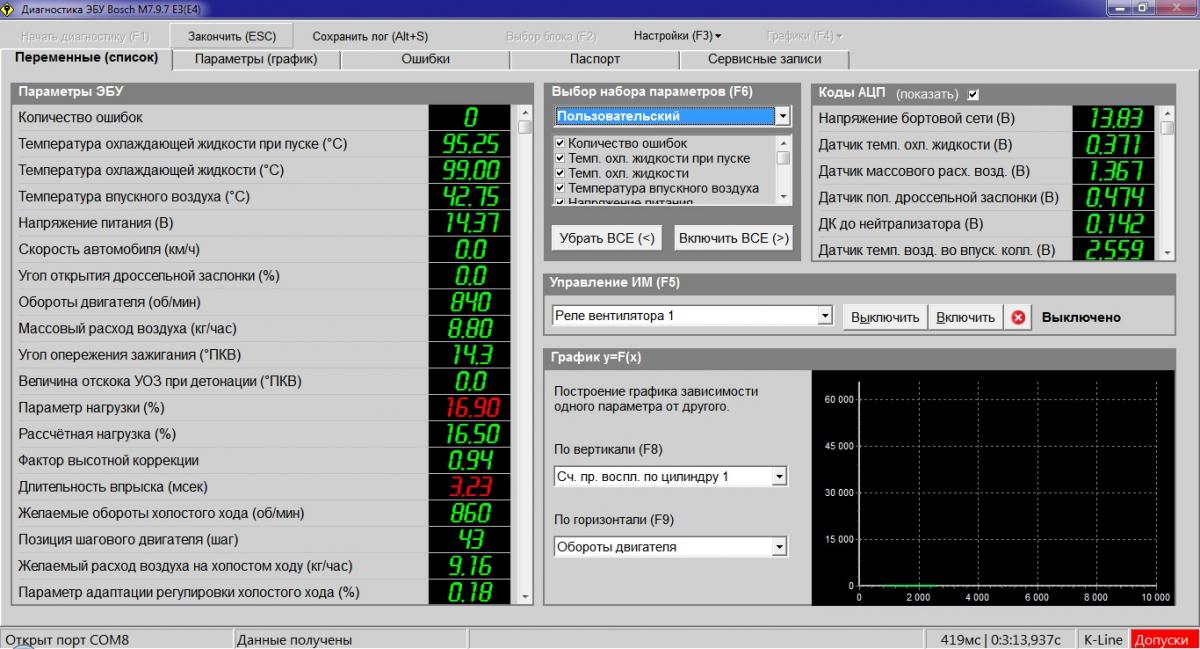Open horizontal axis dropdown 'Обороты двигателя'
Viewport: 1200px width, 649px height.
tap(779, 547)
